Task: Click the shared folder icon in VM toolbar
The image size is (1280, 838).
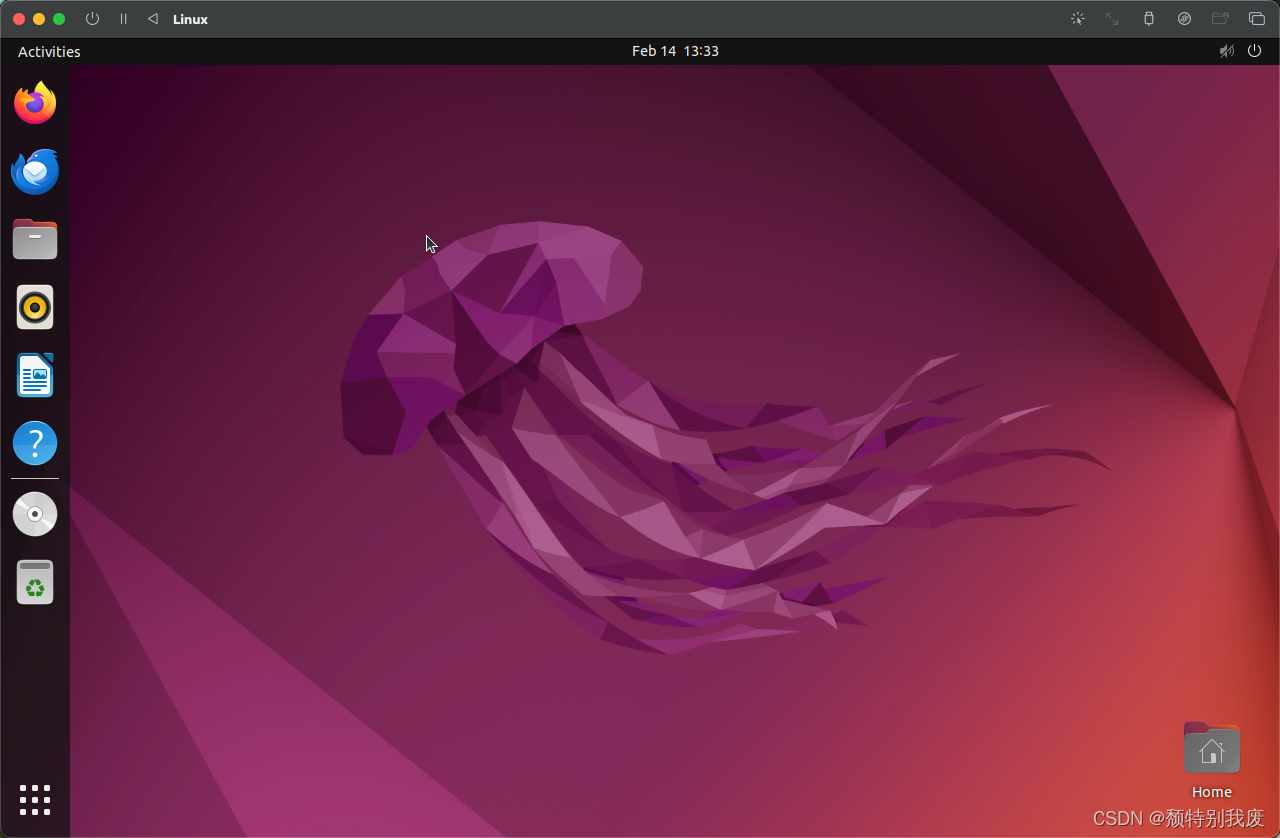Action: click(x=1220, y=19)
